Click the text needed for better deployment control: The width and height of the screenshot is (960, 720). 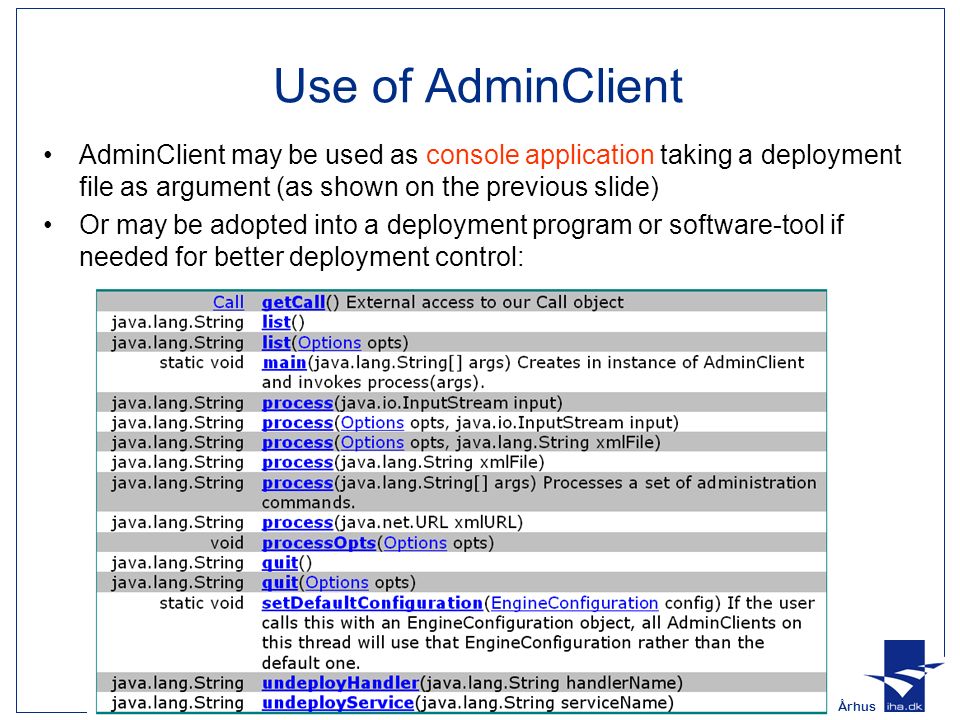tap(302, 257)
